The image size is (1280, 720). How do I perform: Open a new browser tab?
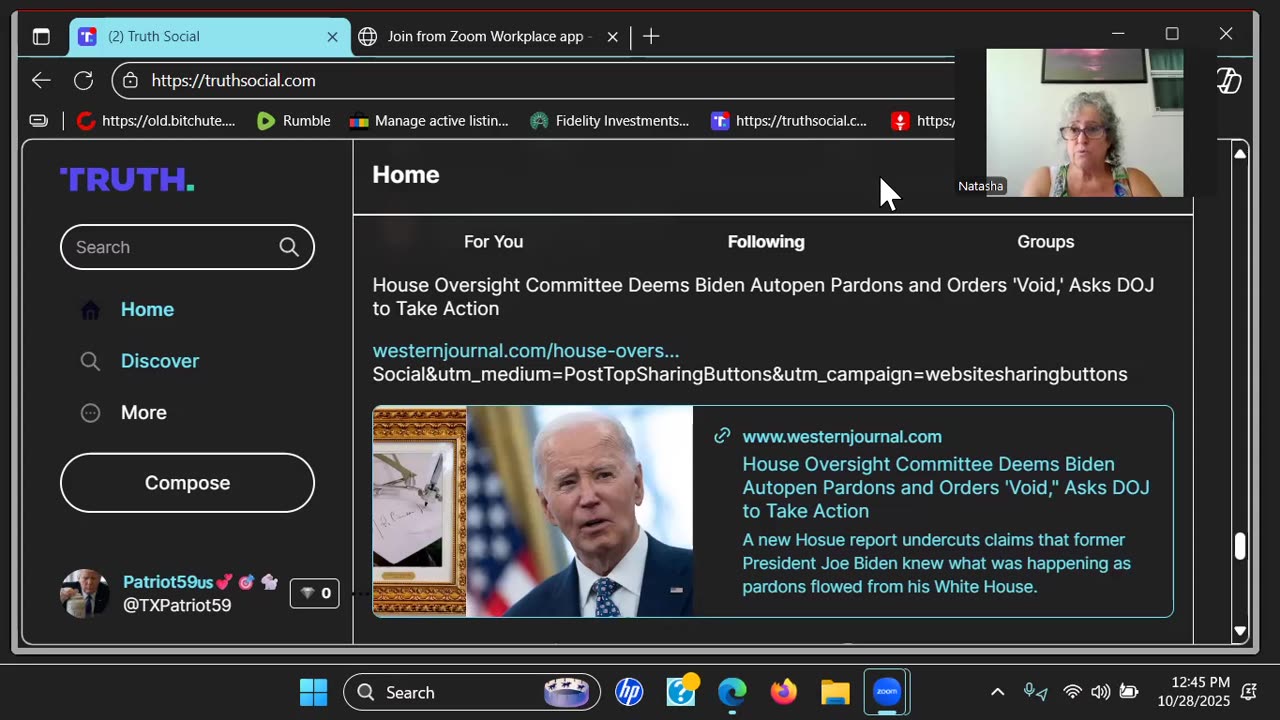[651, 37]
